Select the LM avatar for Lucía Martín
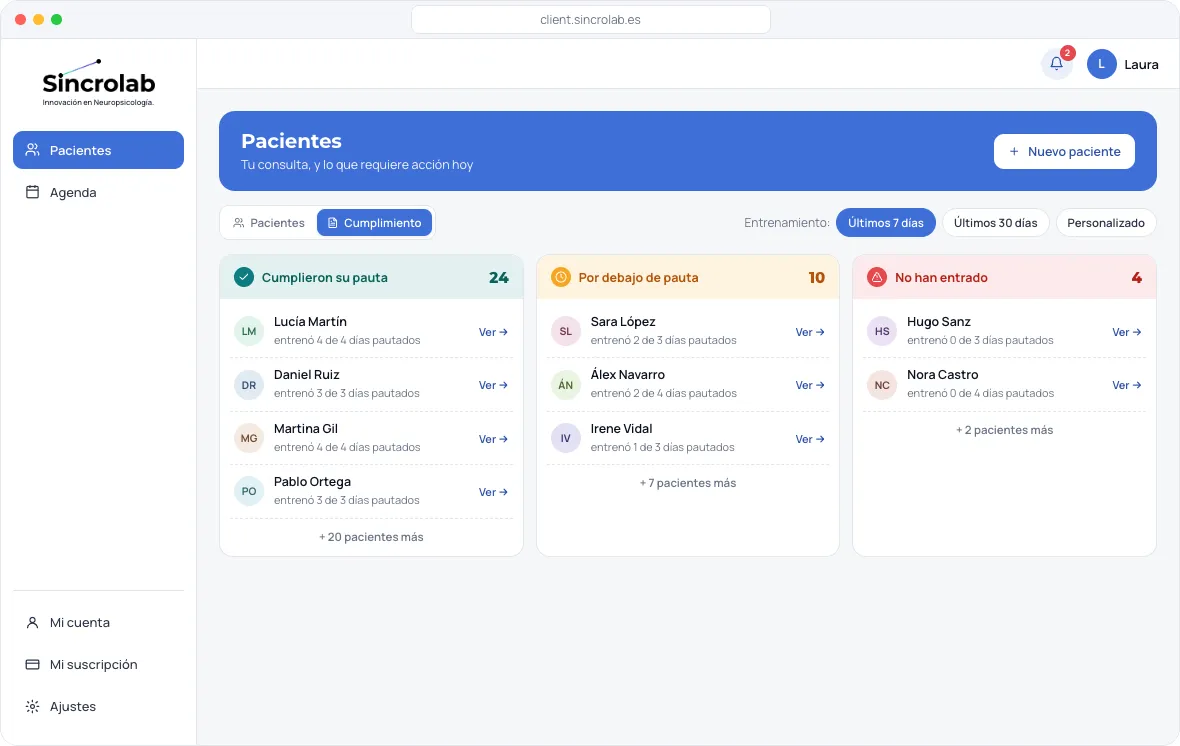Viewport: 1180px width, 746px height. click(249, 331)
